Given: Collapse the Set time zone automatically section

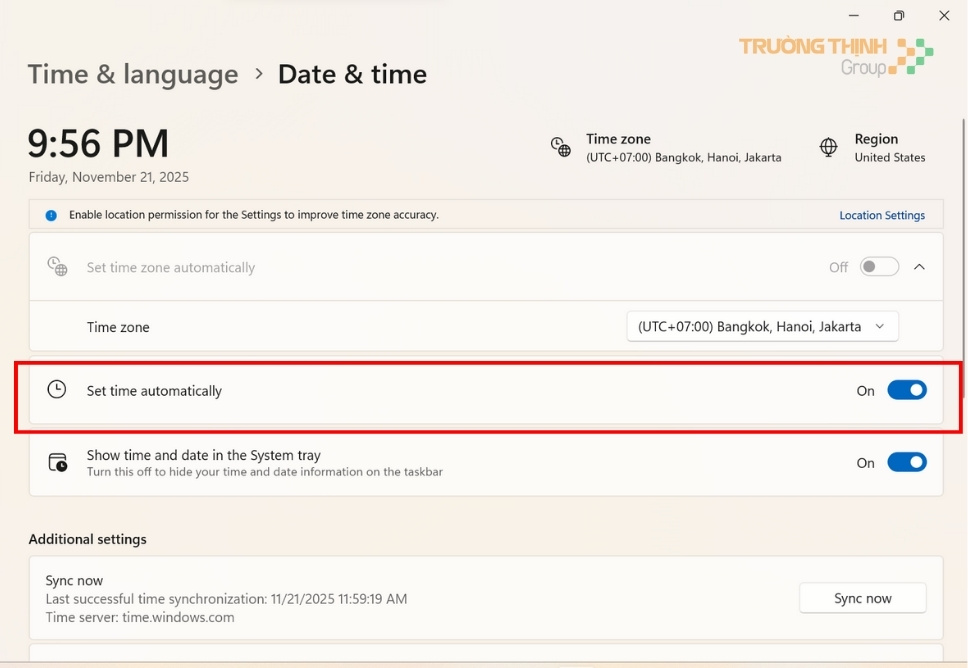Looking at the screenshot, I should click(x=920, y=267).
